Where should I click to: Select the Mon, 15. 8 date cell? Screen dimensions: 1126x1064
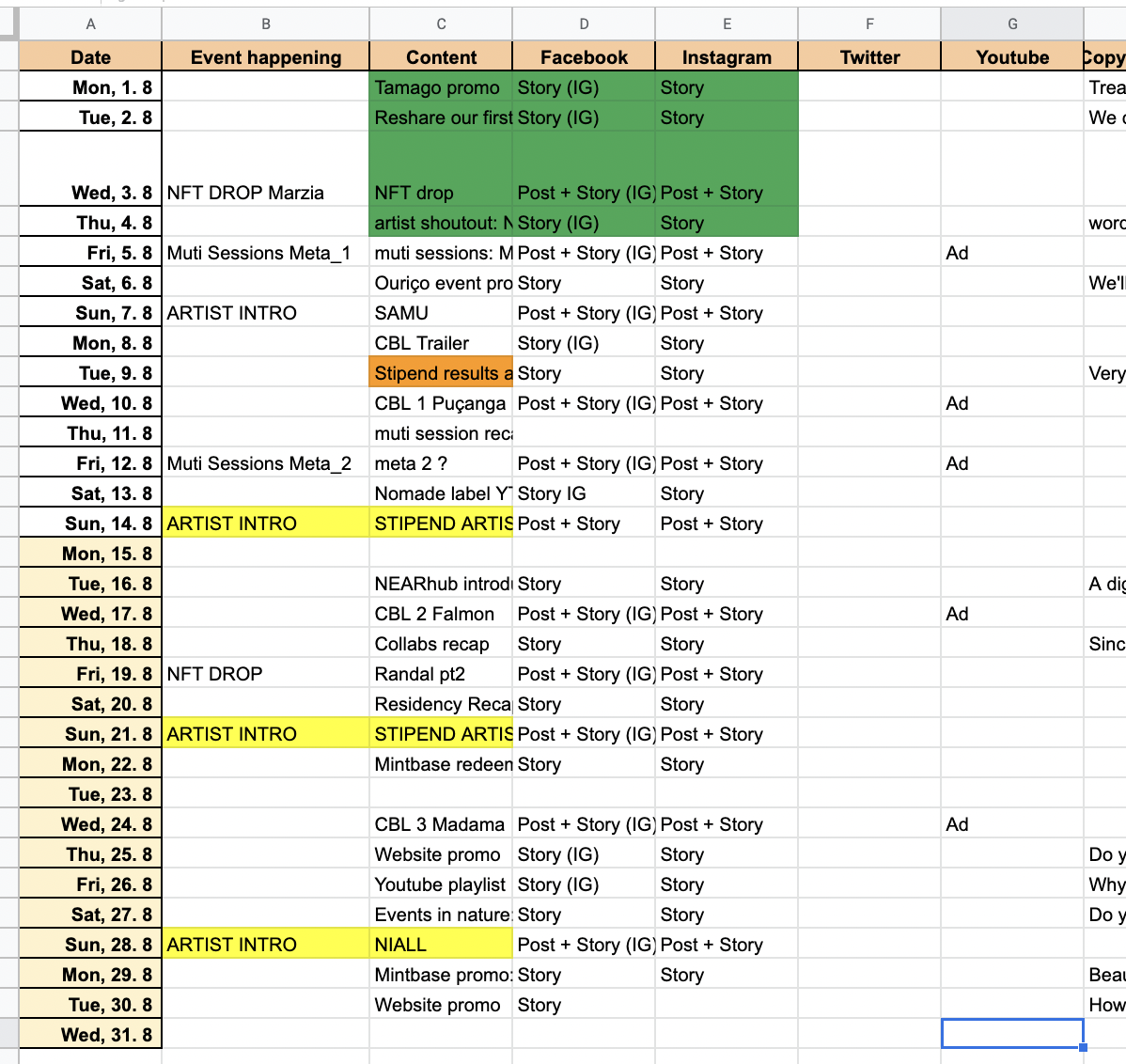(x=90, y=554)
